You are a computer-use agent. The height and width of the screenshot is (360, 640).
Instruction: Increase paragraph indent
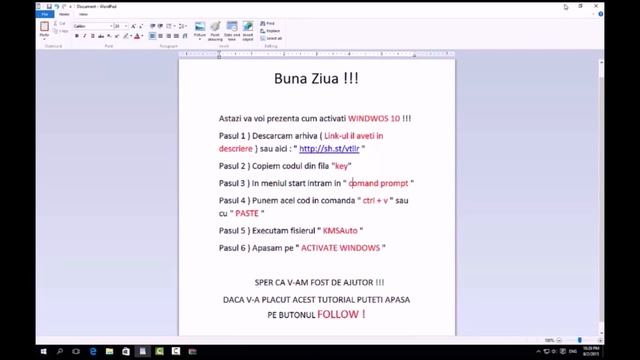pos(160,26)
